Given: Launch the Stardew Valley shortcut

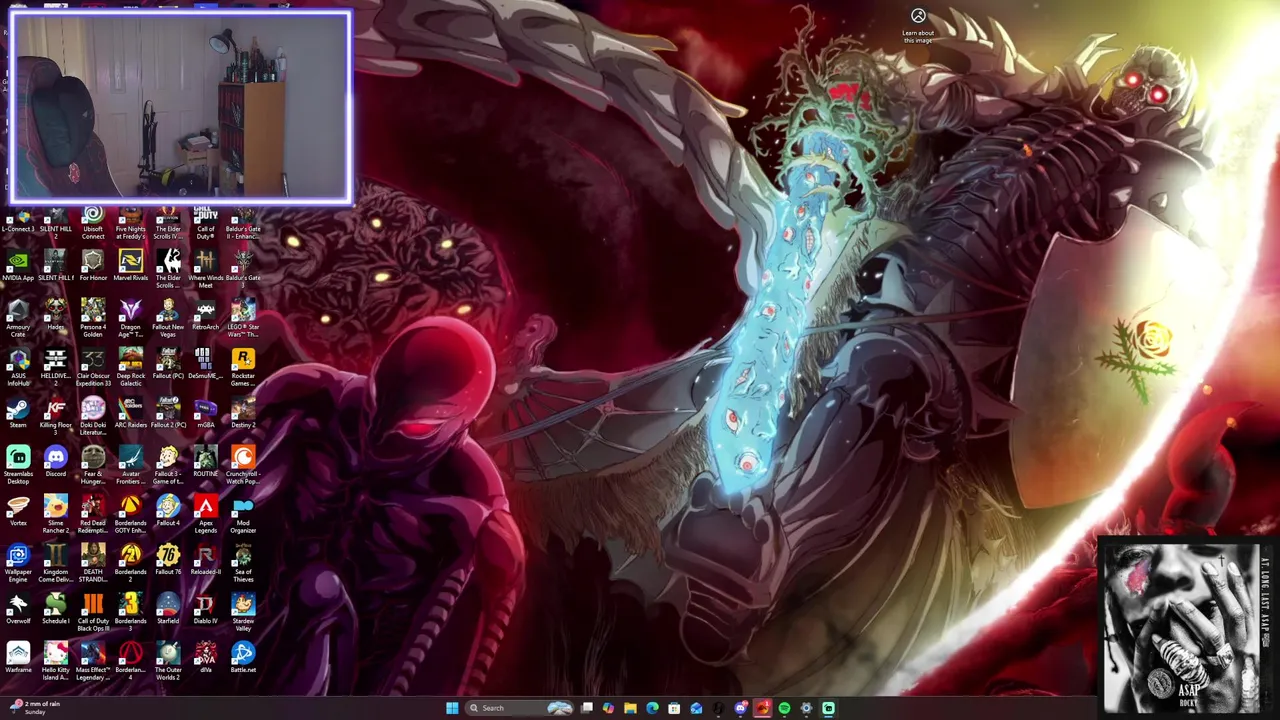Looking at the screenshot, I should point(243,613).
